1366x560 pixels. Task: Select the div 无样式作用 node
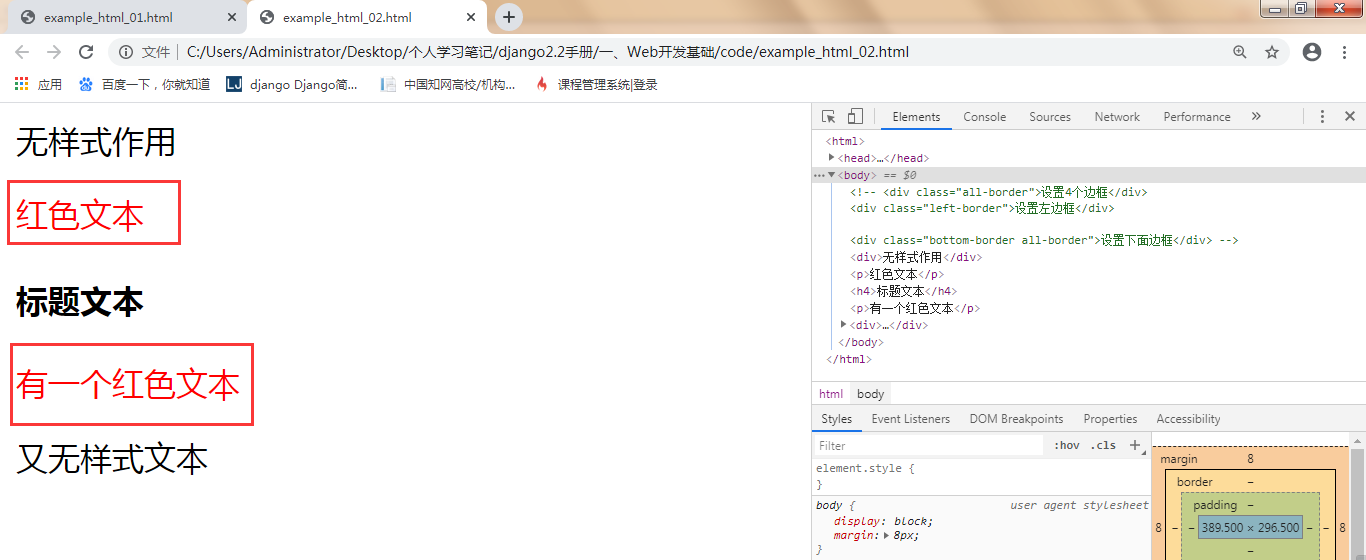pos(917,257)
